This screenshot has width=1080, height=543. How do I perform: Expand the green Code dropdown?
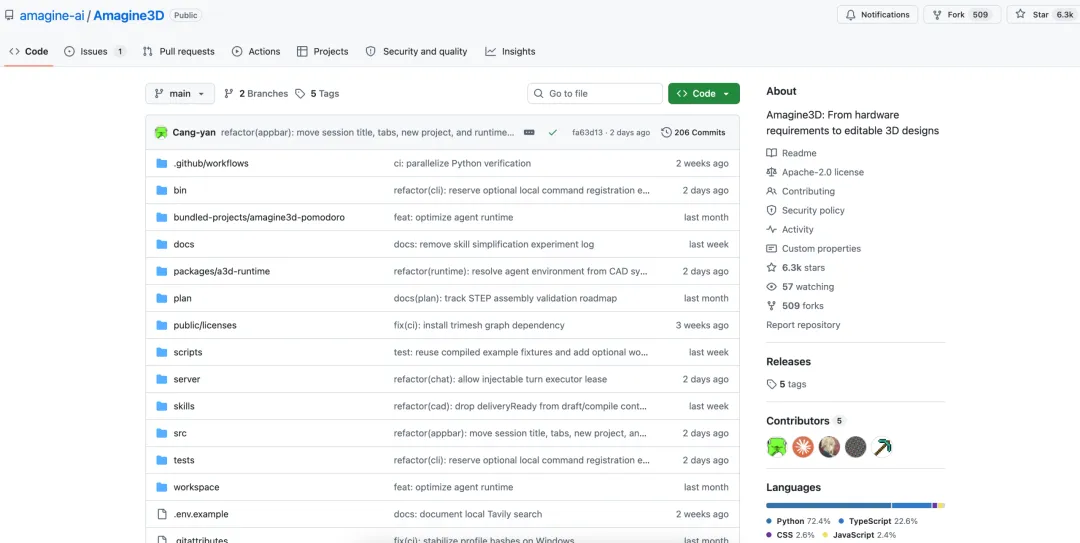(x=703, y=94)
